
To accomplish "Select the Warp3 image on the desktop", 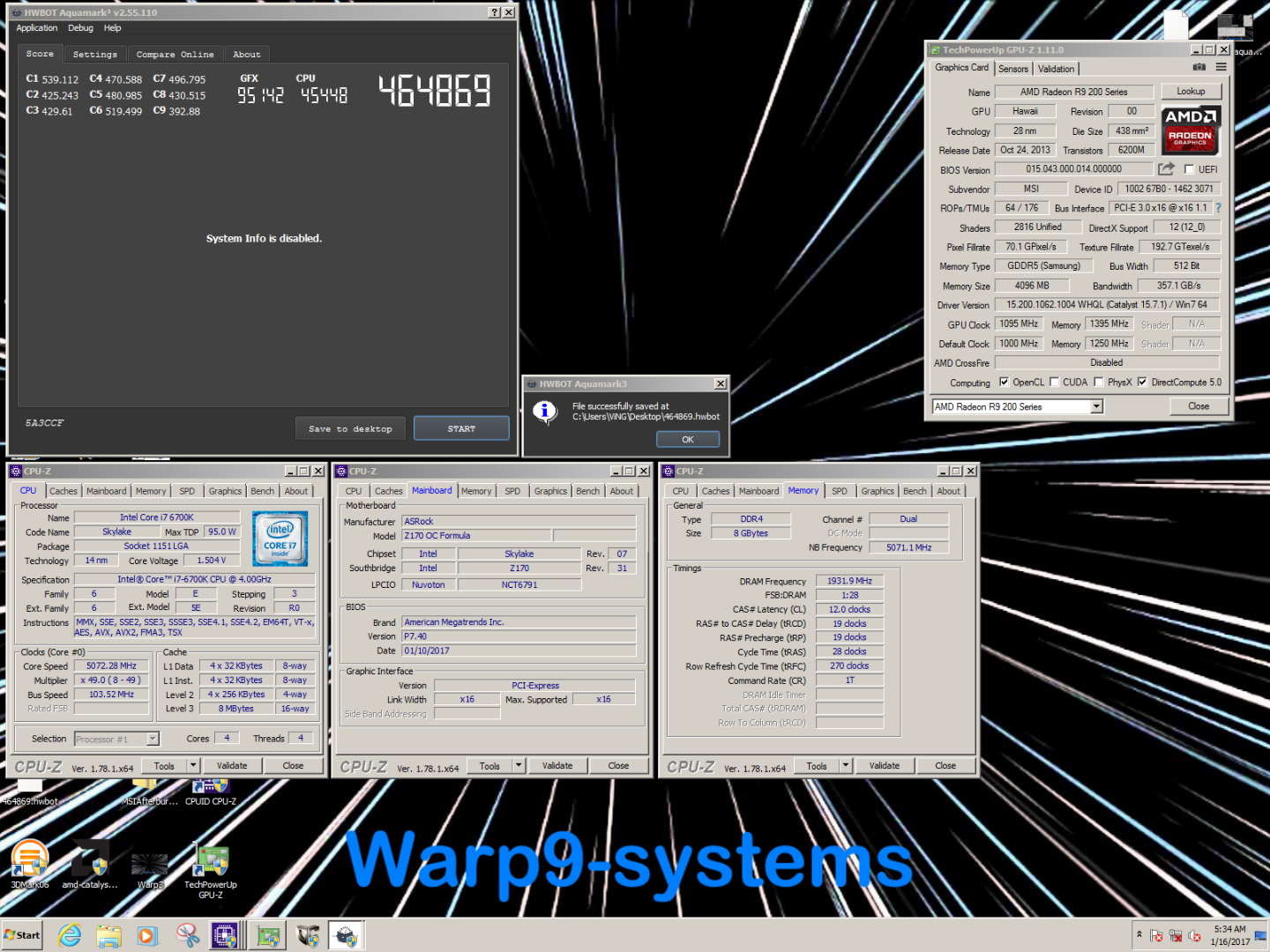I will tap(150, 869).
